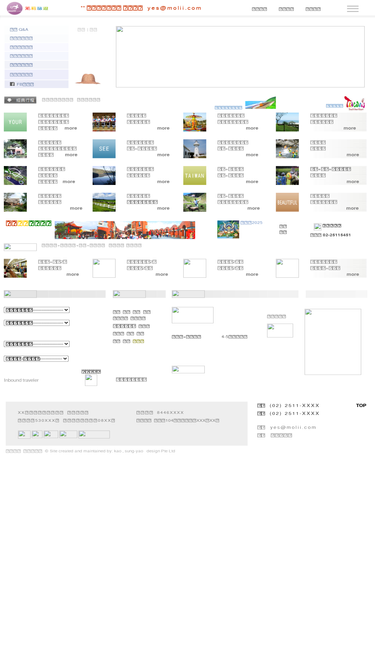Click the yes@molii.com email in the header

point(174,8)
